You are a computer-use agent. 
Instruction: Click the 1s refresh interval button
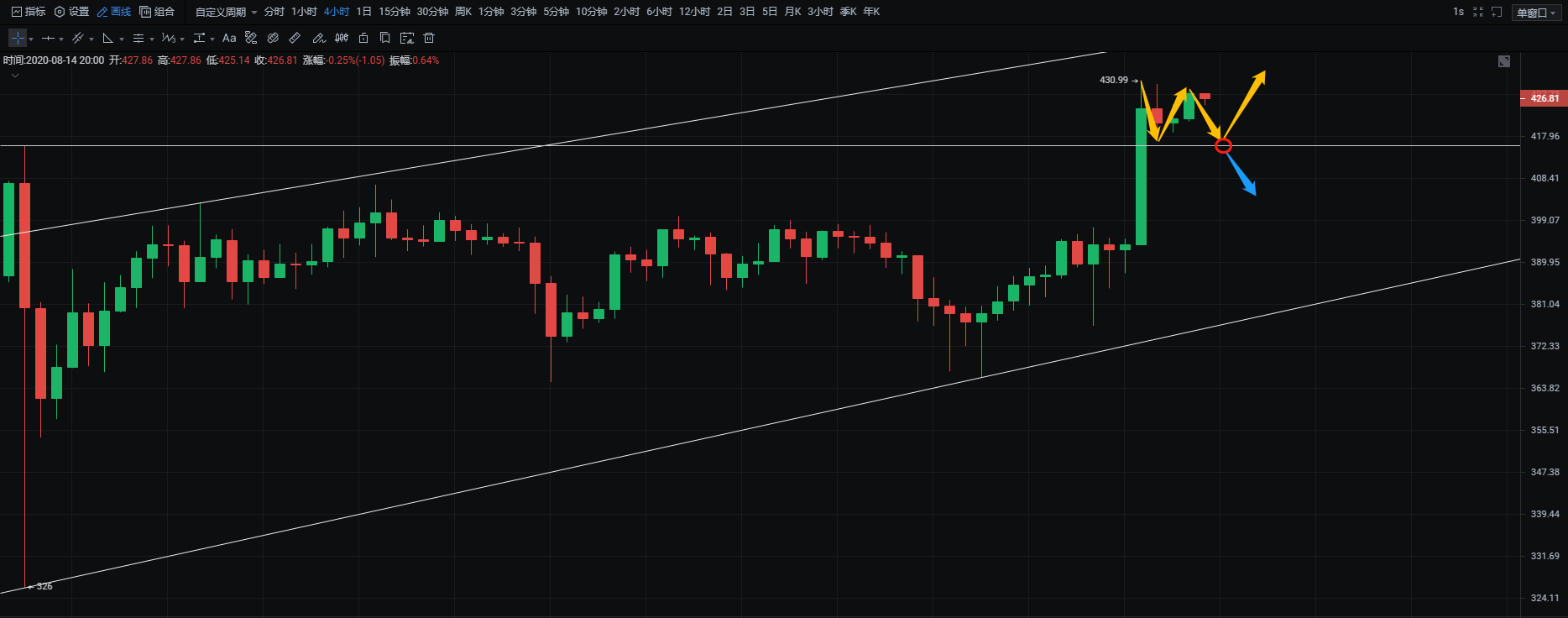click(1458, 12)
